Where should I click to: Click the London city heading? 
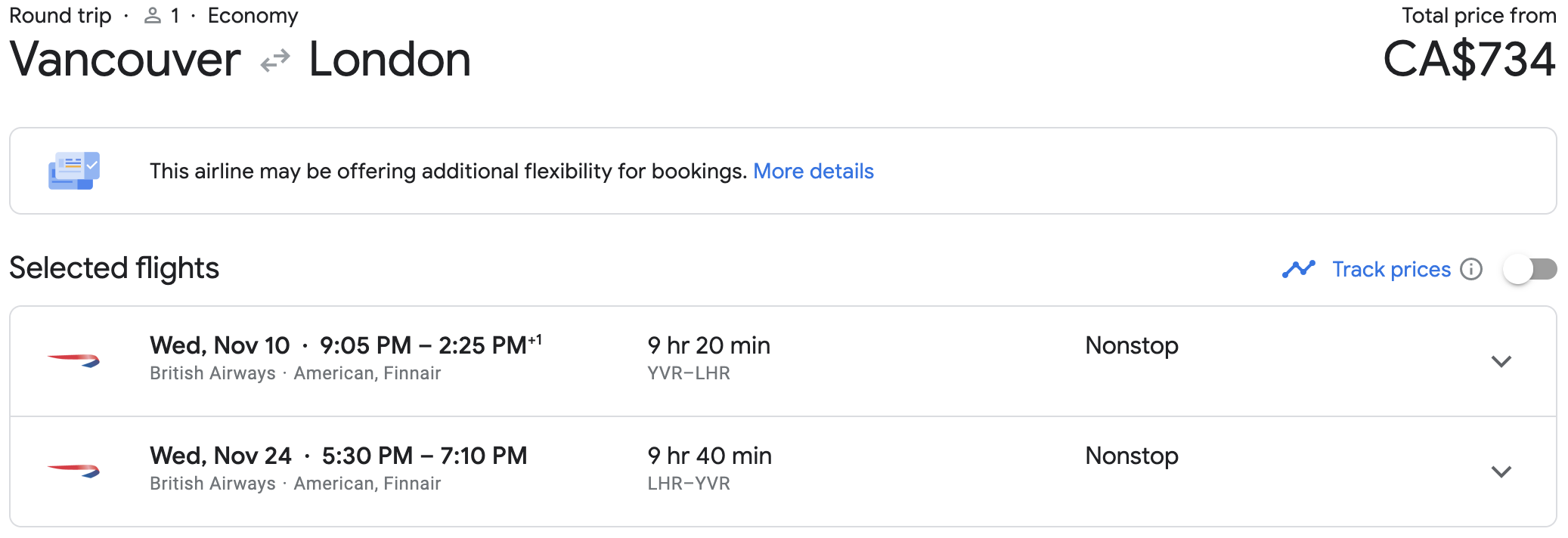[389, 59]
